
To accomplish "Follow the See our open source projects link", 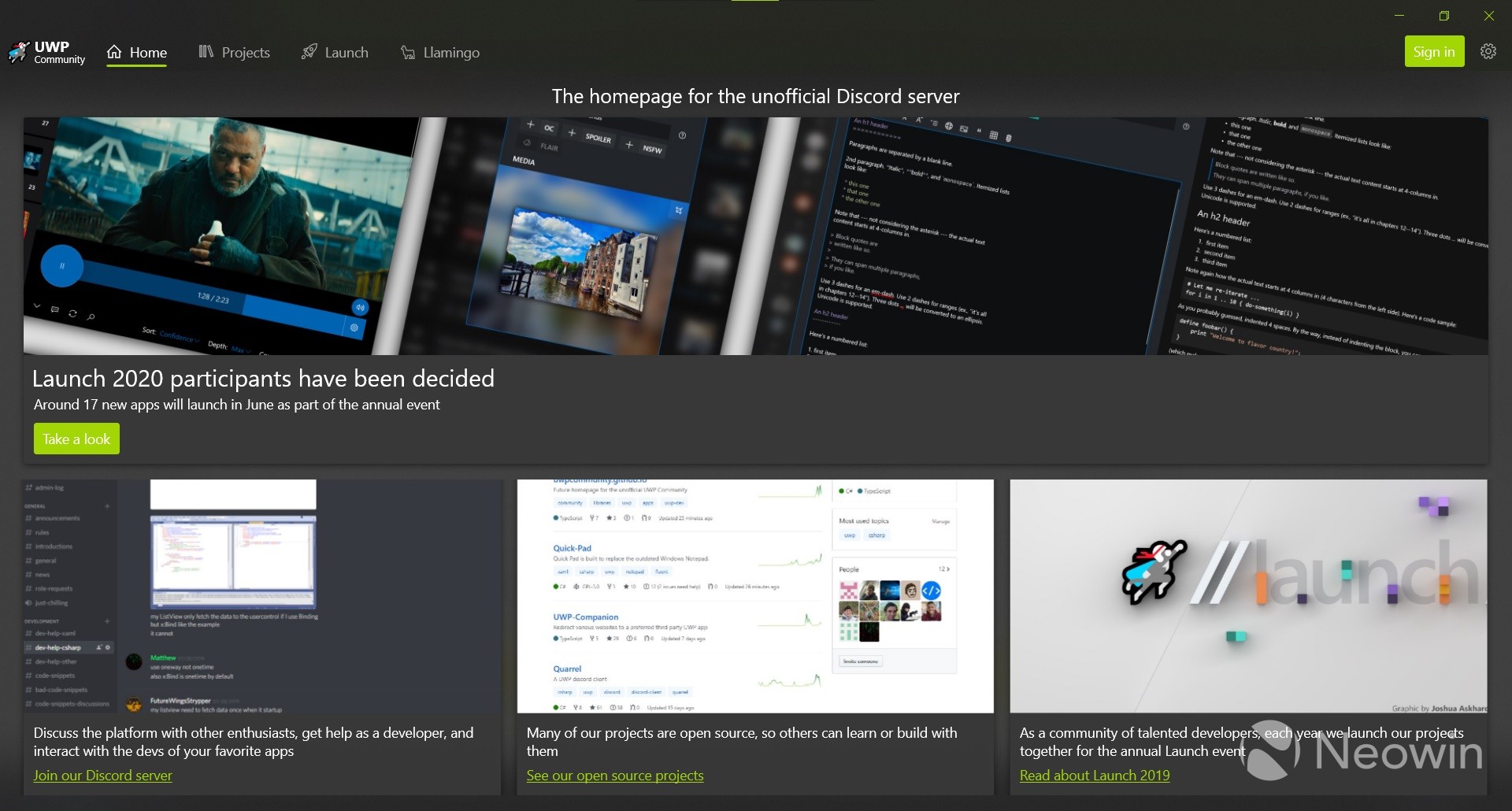I will (615, 776).
